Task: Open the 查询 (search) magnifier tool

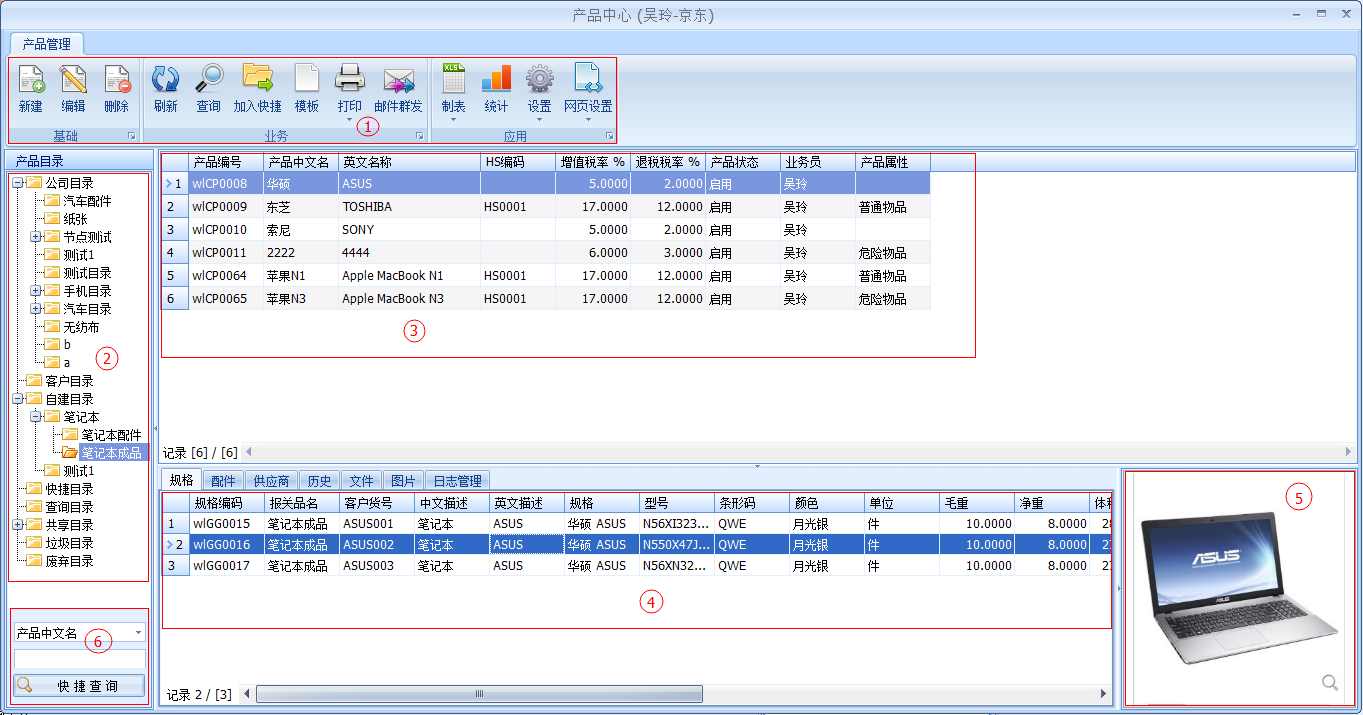Action: pyautogui.click(x=209, y=79)
